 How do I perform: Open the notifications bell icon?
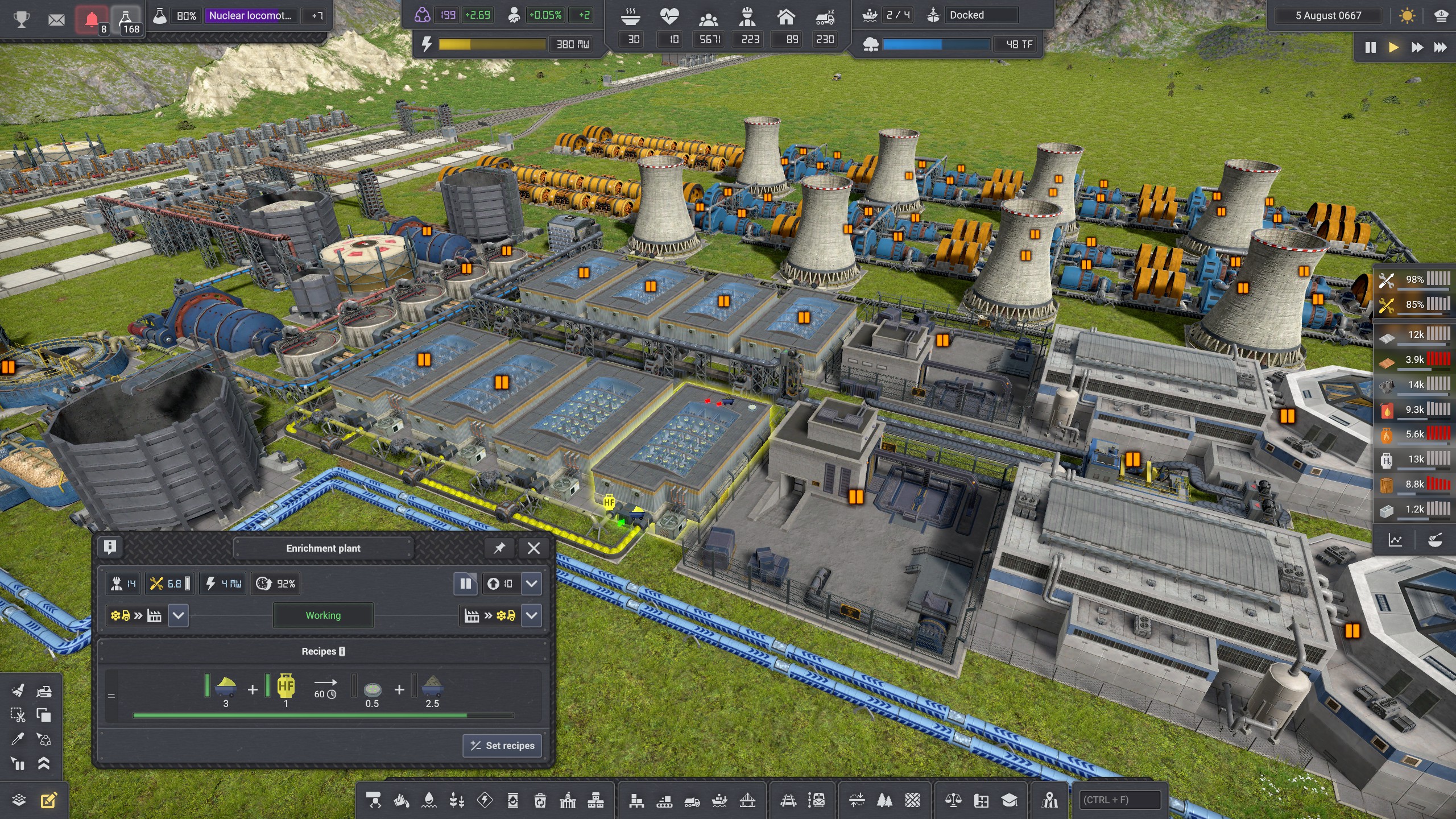pyautogui.click(x=92, y=20)
